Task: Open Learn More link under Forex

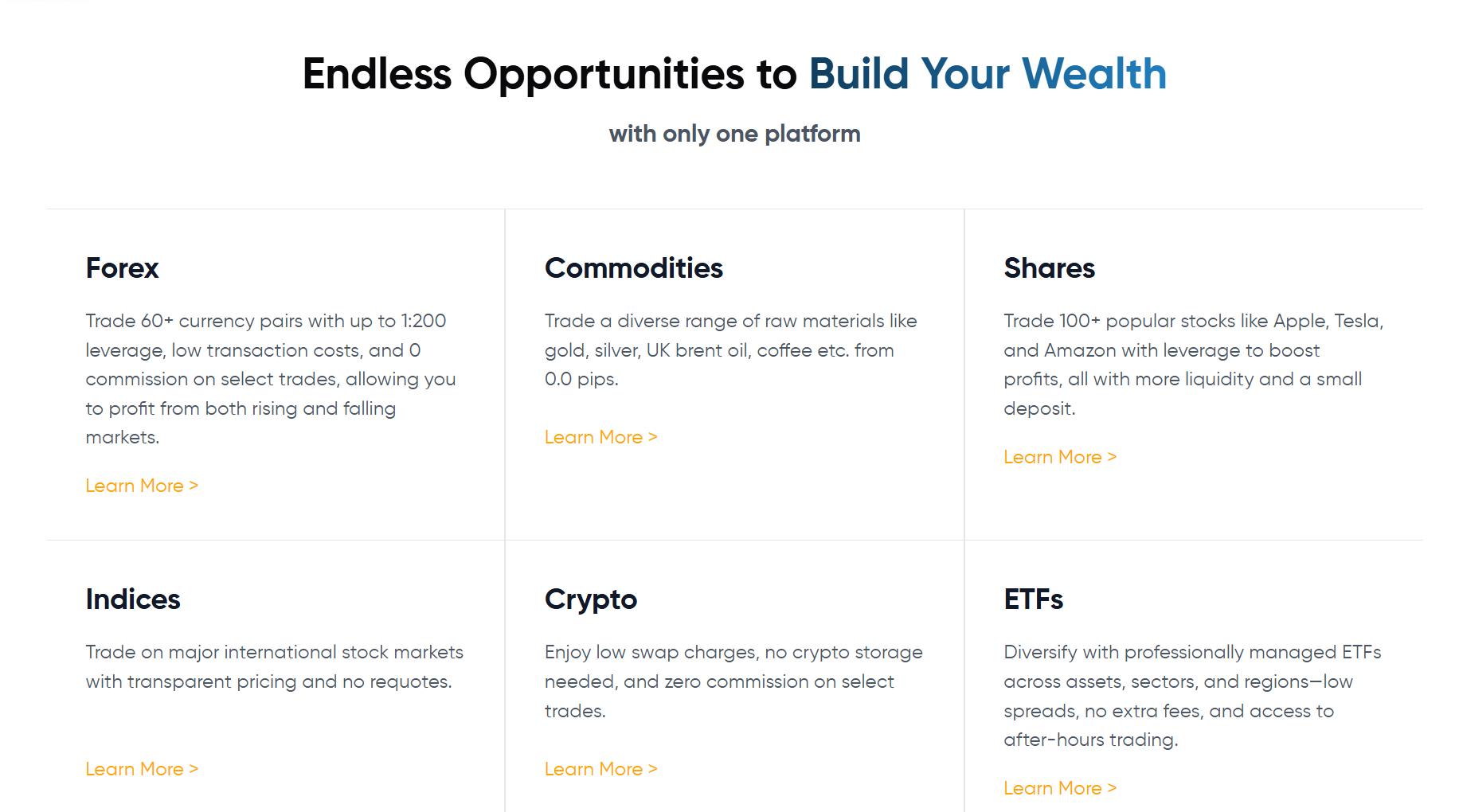Action: [x=142, y=486]
